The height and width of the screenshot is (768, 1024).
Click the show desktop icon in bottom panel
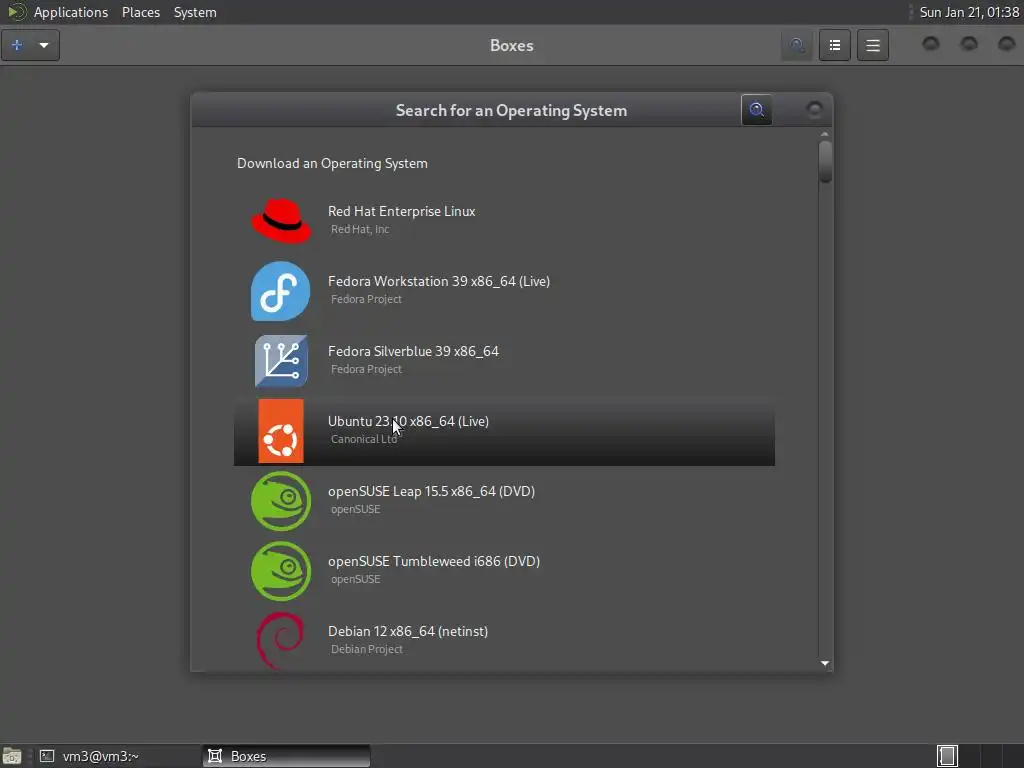[12, 756]
